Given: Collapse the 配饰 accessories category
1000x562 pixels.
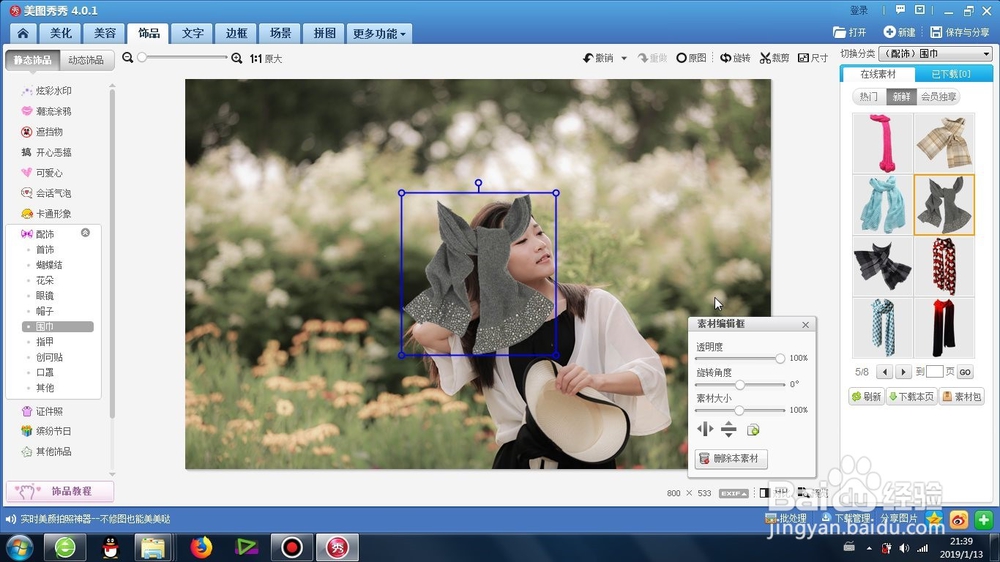Looking at the screenshot, I should click(85, 233).
